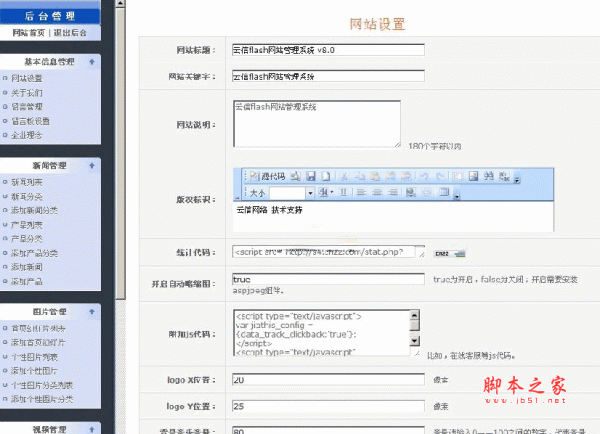This screenshot has width=600, height=434.
Task: Open the 网站首页 link in the sidebar header
Action: pos(29,33)
